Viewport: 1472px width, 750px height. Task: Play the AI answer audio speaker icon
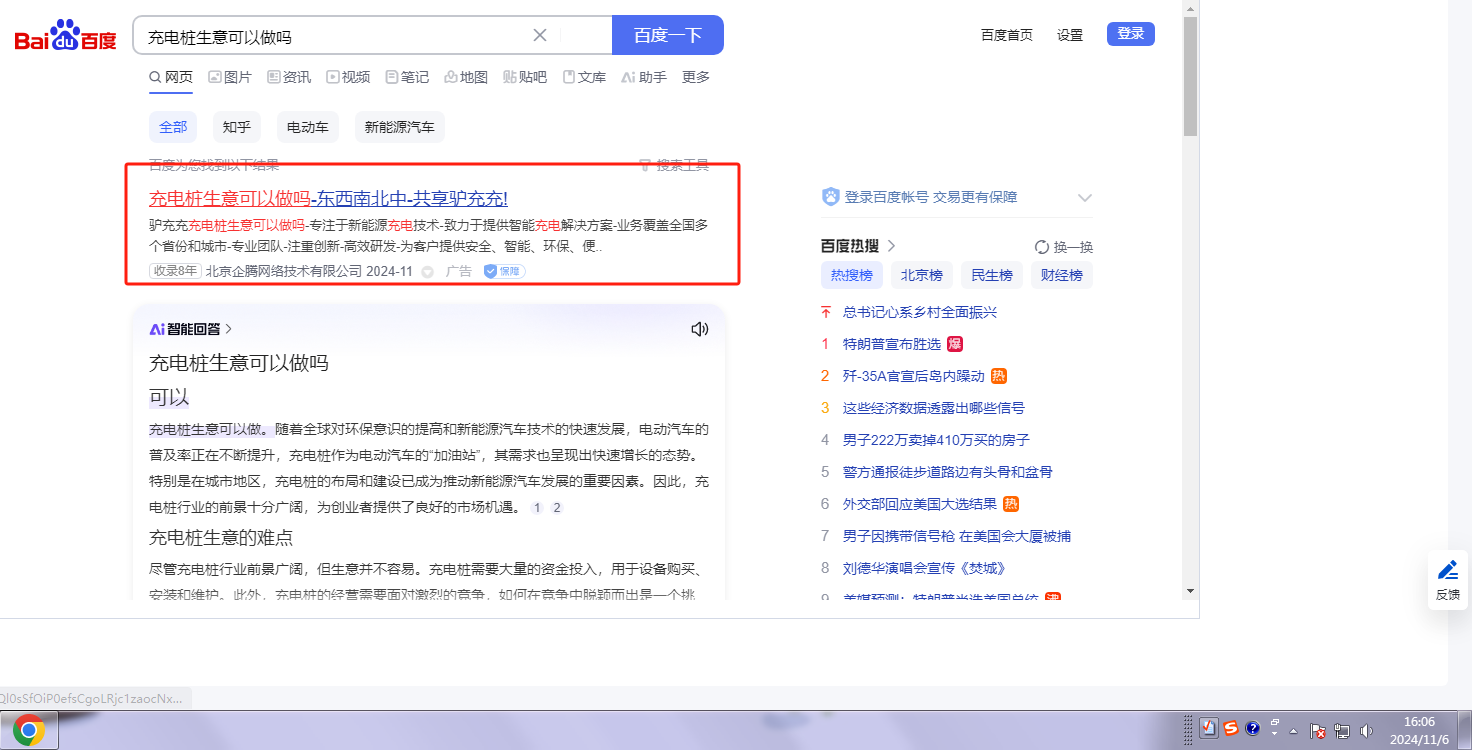click(x=700, y=329)
